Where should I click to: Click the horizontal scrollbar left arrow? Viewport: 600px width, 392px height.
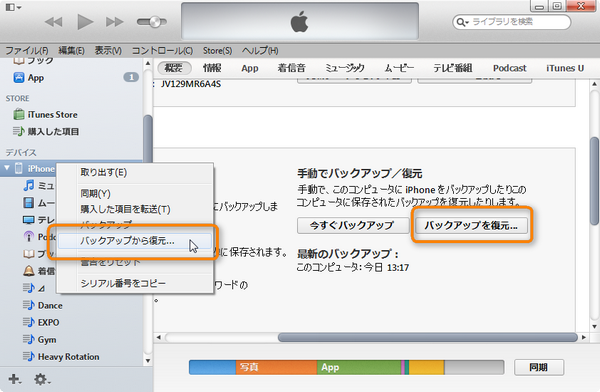(158, 337)
